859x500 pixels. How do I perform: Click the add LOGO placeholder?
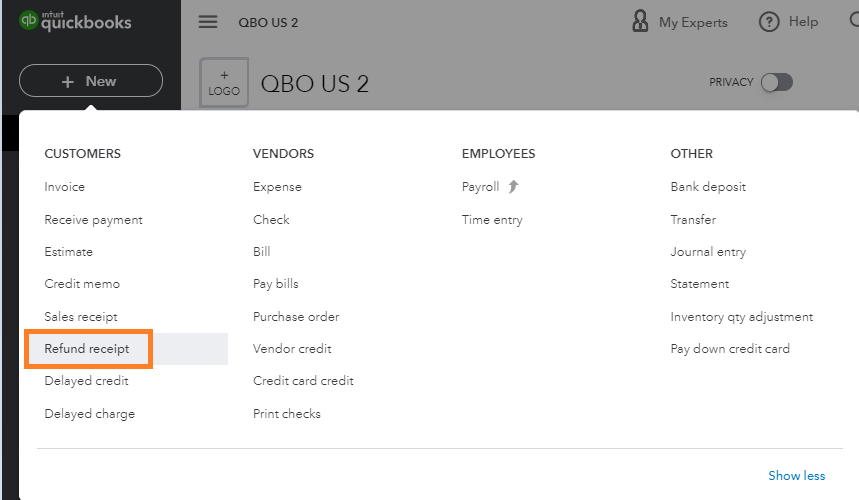tap(224, 83)
